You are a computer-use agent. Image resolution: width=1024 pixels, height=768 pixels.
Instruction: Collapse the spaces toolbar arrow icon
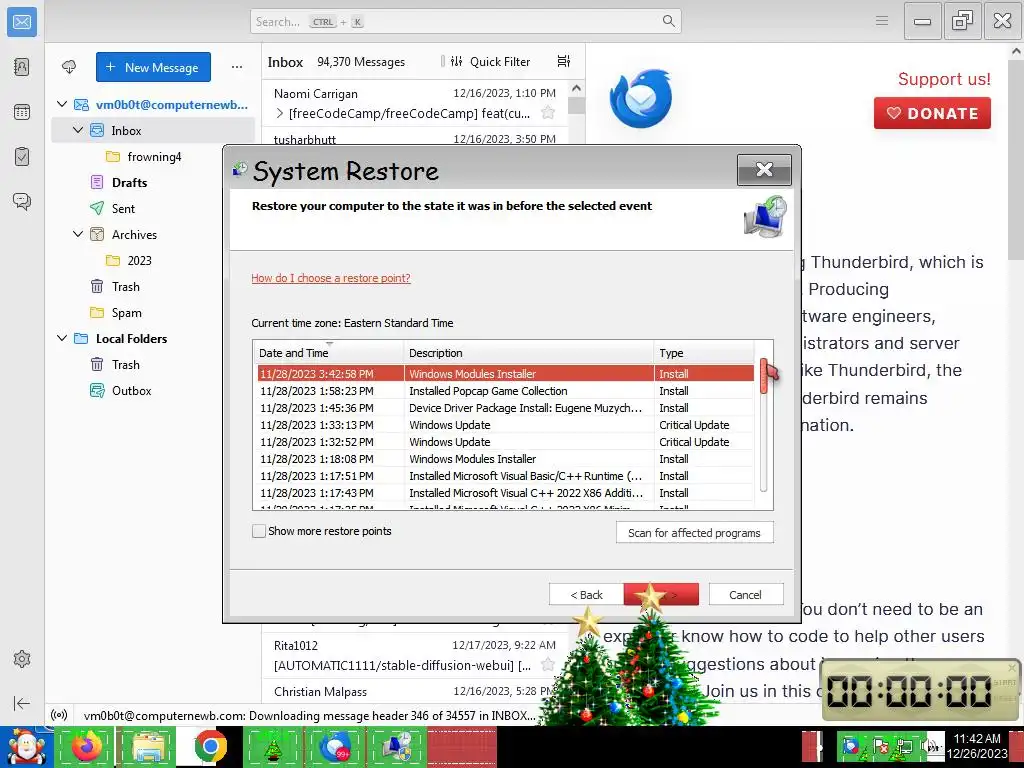[x=22, y=703]
